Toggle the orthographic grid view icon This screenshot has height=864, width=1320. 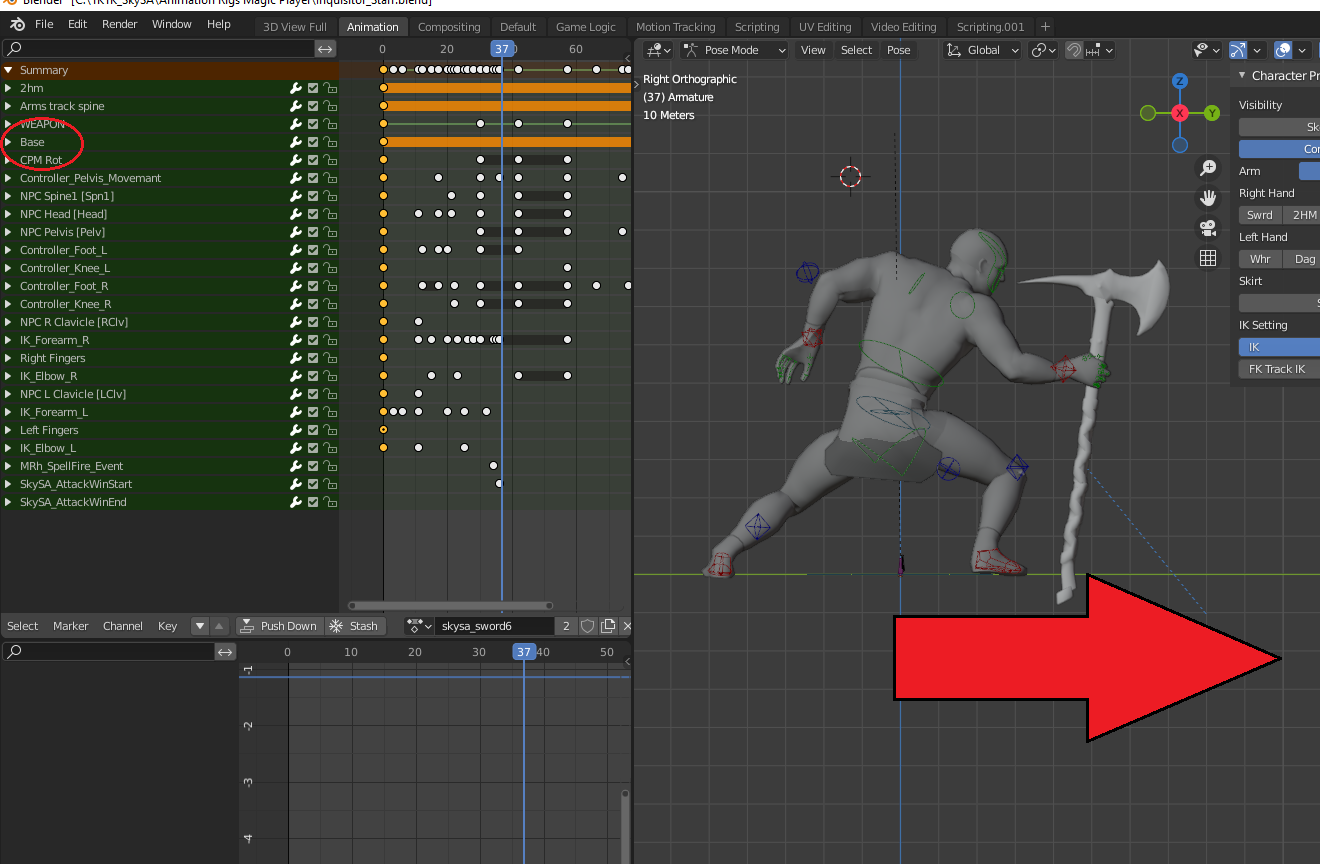(1208, 258)
